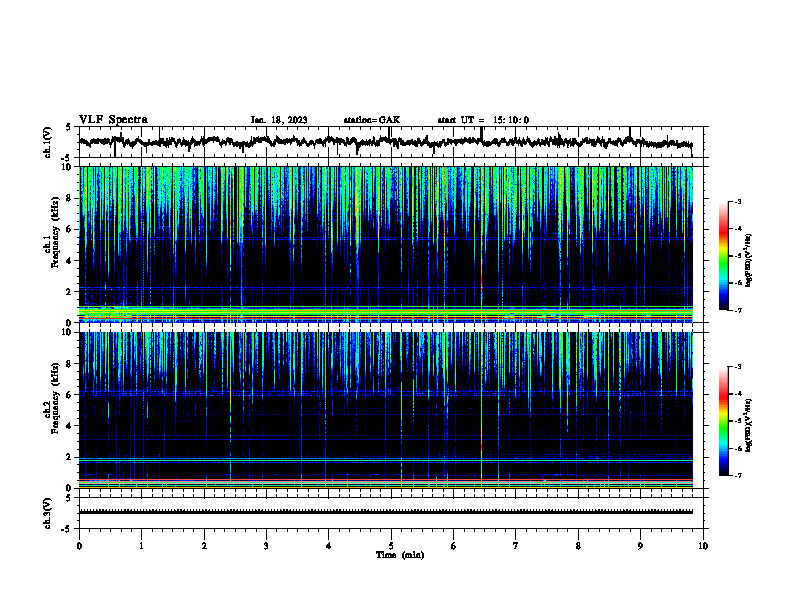
Task: Click the "4" kHz tick on ch.2 frequency axis
Action: click(71, 426)
